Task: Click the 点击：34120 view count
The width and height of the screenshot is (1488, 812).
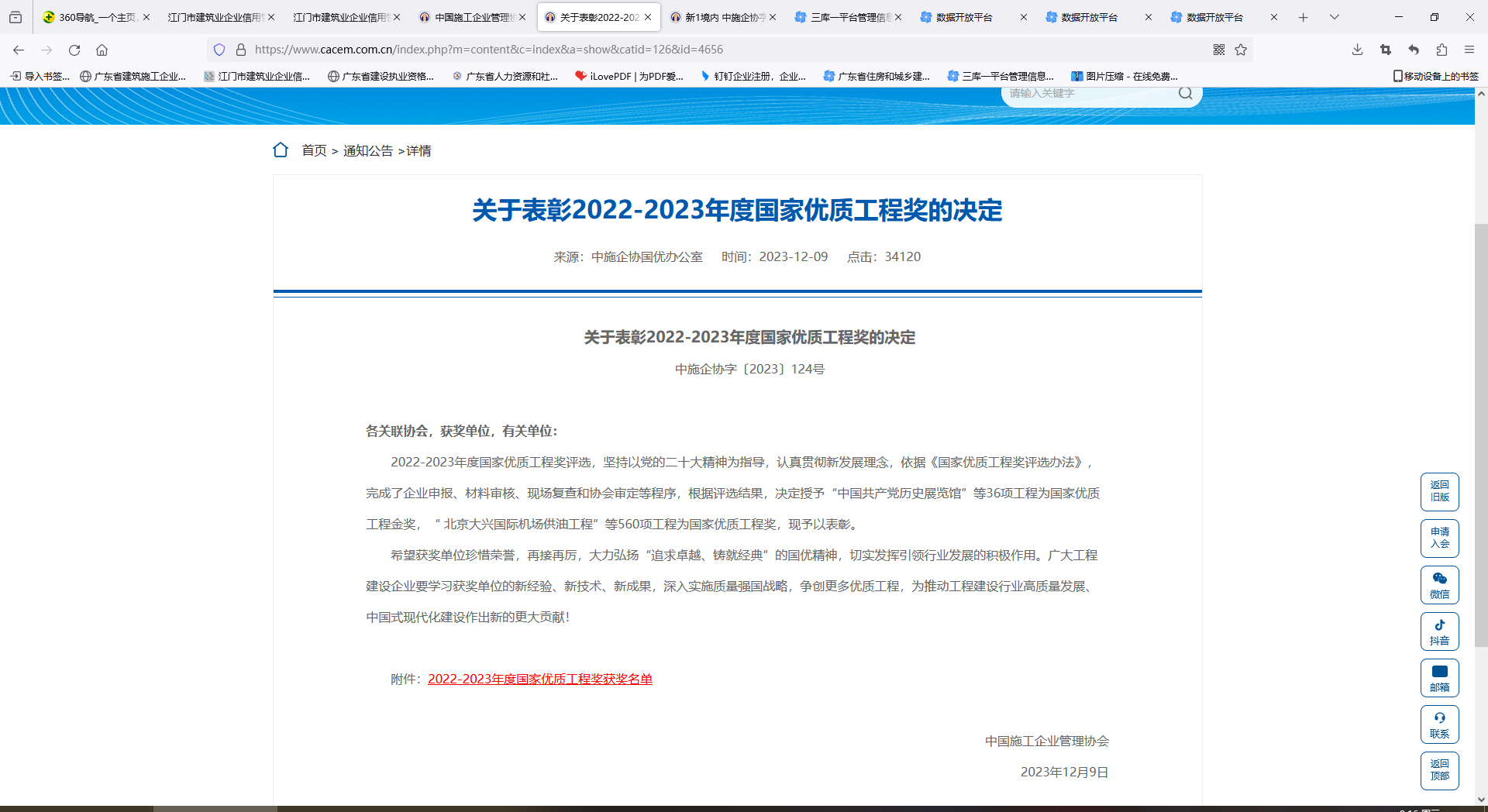Action: (x=883, y=256)
